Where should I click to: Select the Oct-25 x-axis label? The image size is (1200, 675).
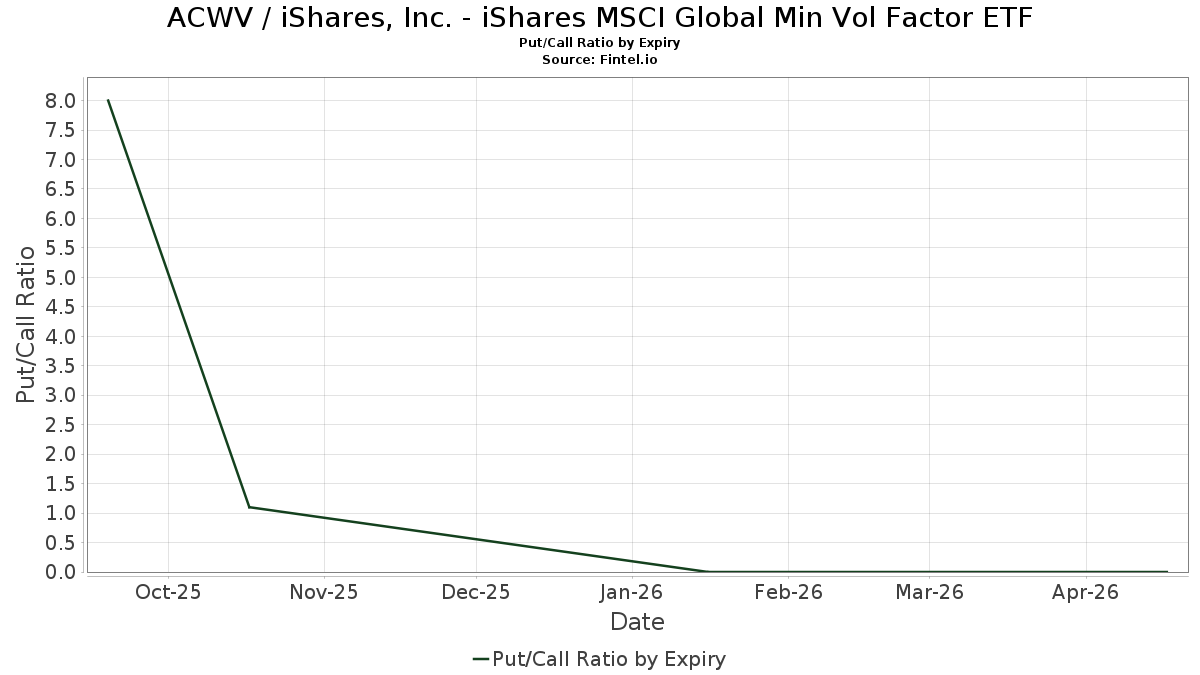[168, 592]
